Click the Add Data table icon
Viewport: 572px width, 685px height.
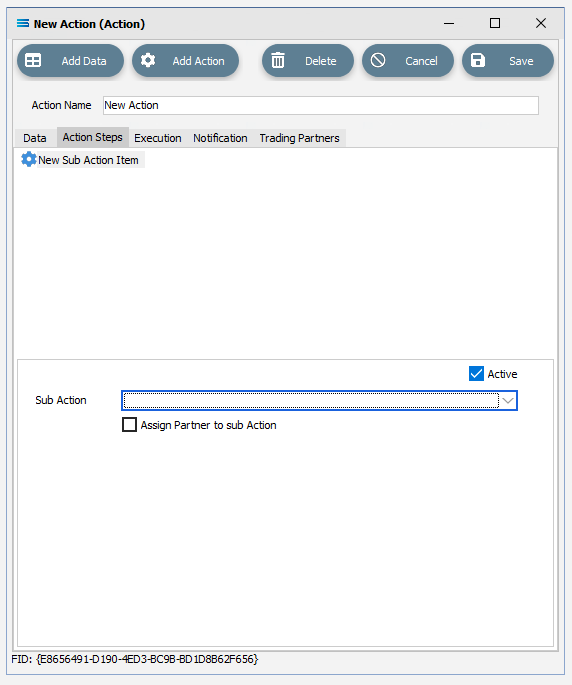33,60
